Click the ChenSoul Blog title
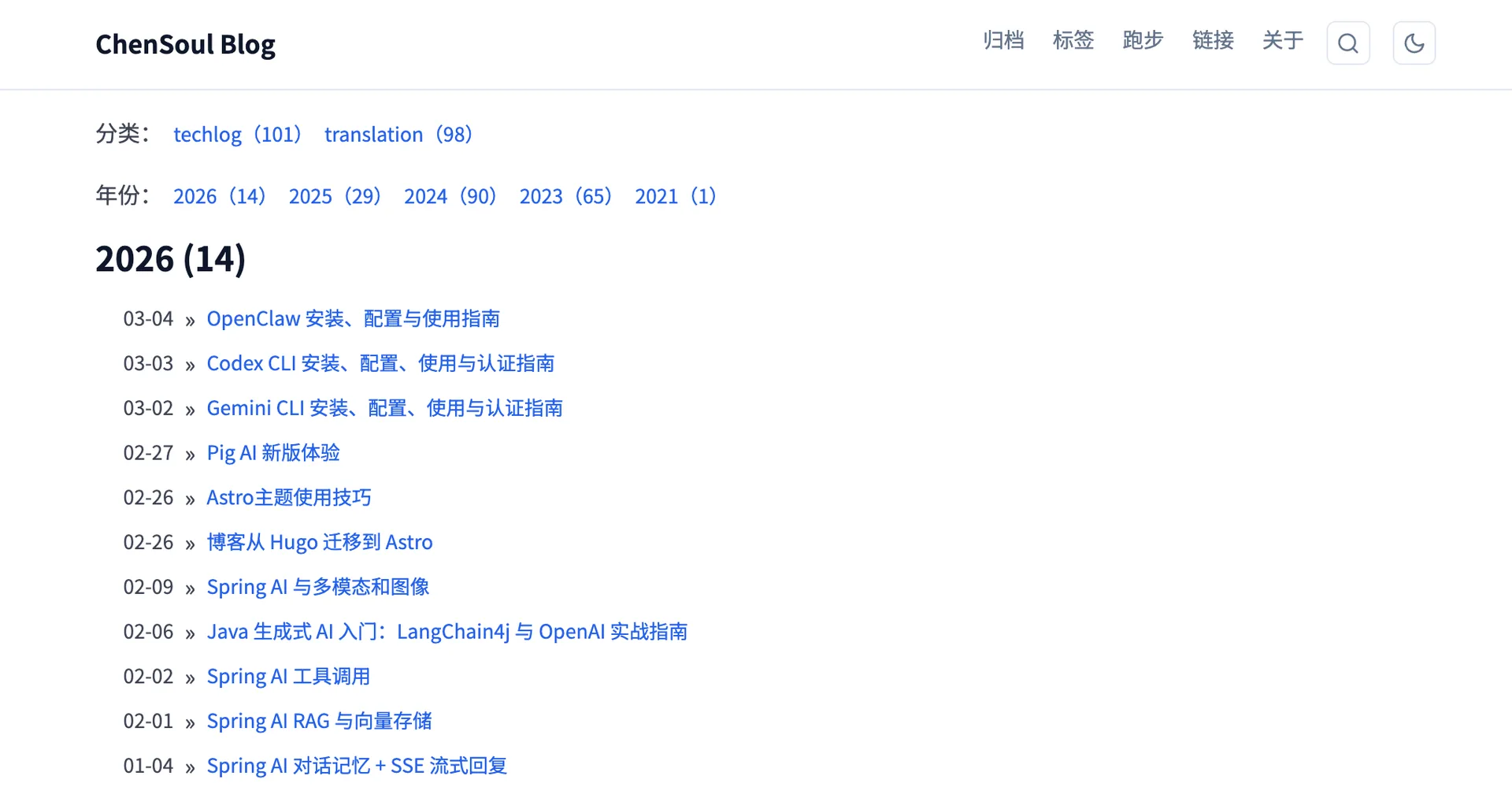The width and height of the screenshot is (1512, 787). 185,45
